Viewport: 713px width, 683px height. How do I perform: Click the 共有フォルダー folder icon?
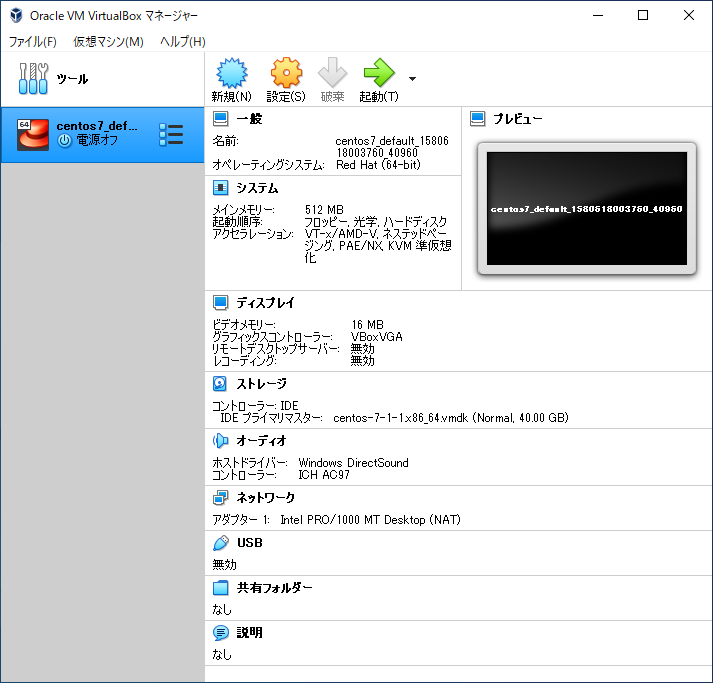click(x=221, y=588)
